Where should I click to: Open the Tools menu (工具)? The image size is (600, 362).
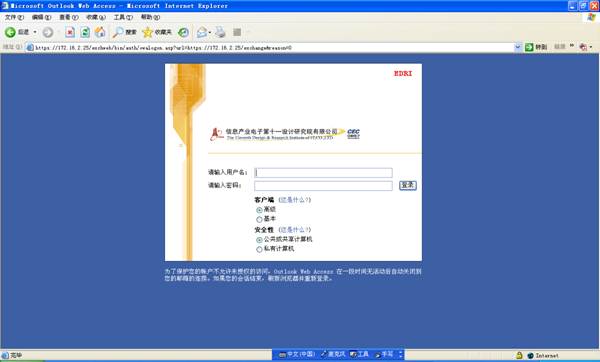tap(123, 17)
